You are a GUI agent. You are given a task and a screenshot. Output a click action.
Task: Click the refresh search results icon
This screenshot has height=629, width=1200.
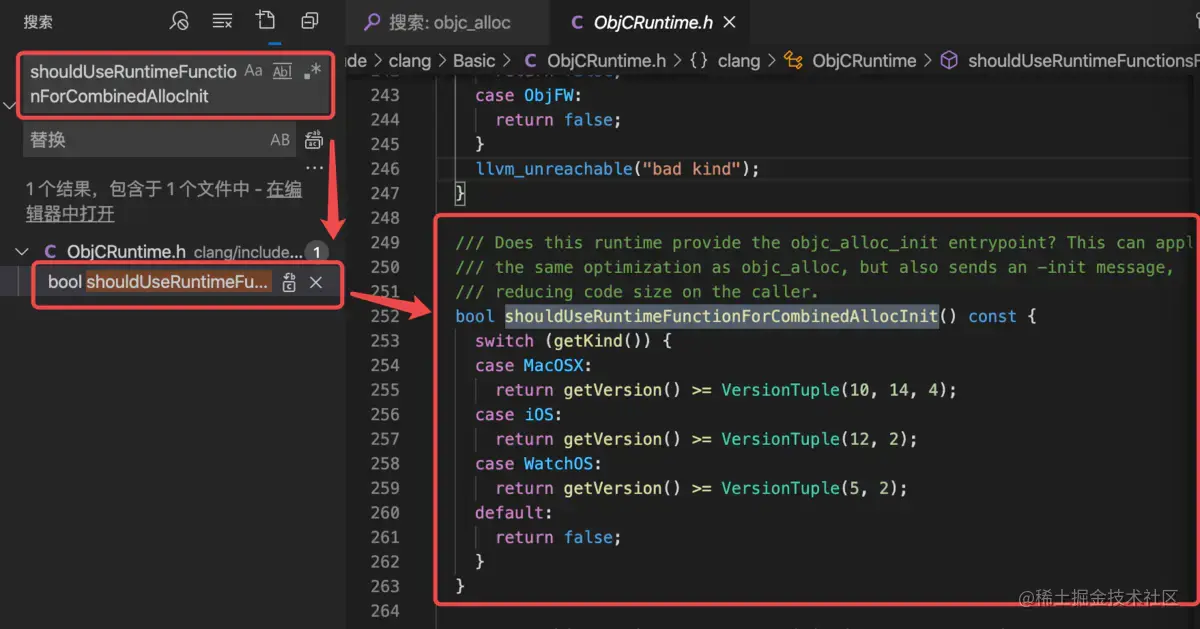pyautogui.click(x=179, y=21)
